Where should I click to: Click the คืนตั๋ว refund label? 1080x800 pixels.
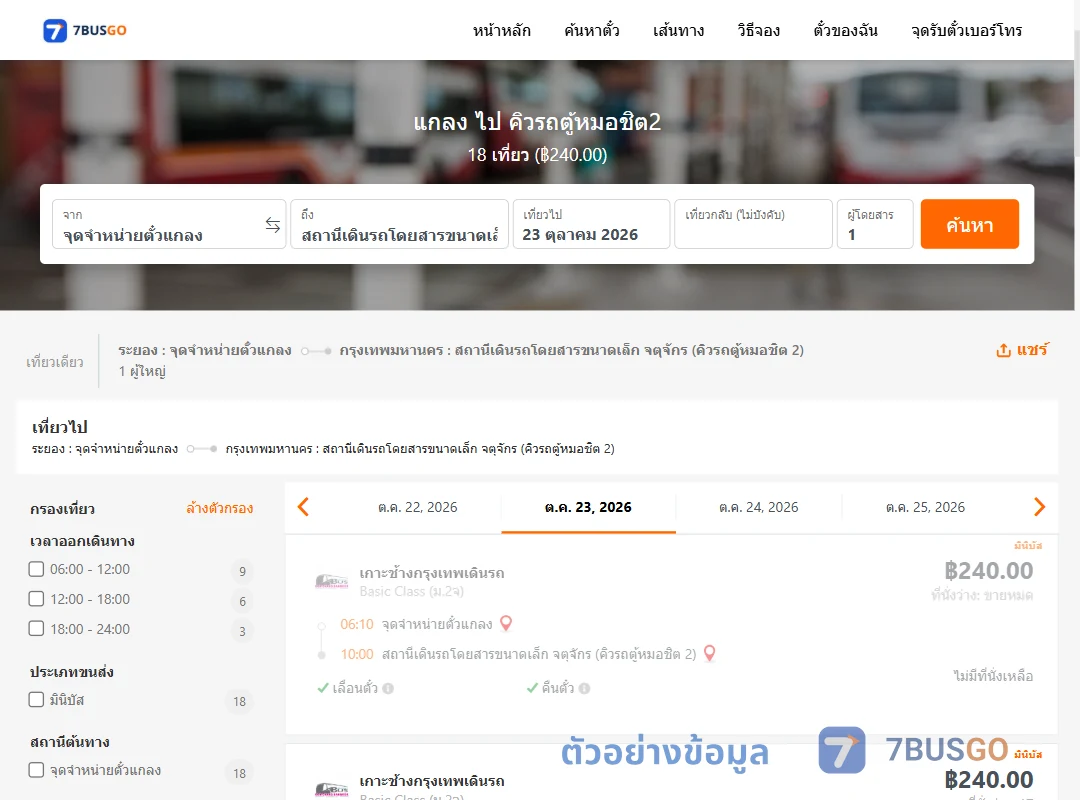click(557, 688)
